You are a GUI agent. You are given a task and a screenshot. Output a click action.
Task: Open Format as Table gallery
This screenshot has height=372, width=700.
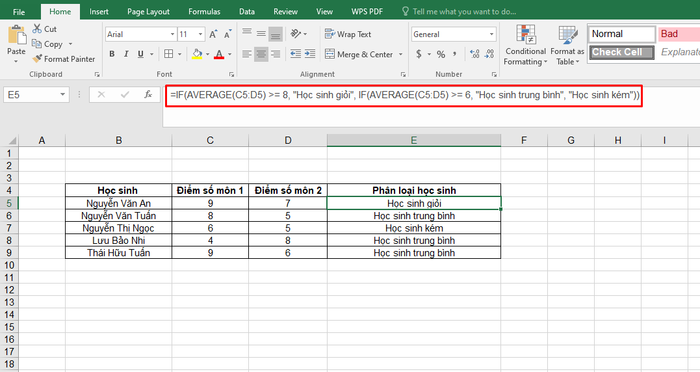567,45
